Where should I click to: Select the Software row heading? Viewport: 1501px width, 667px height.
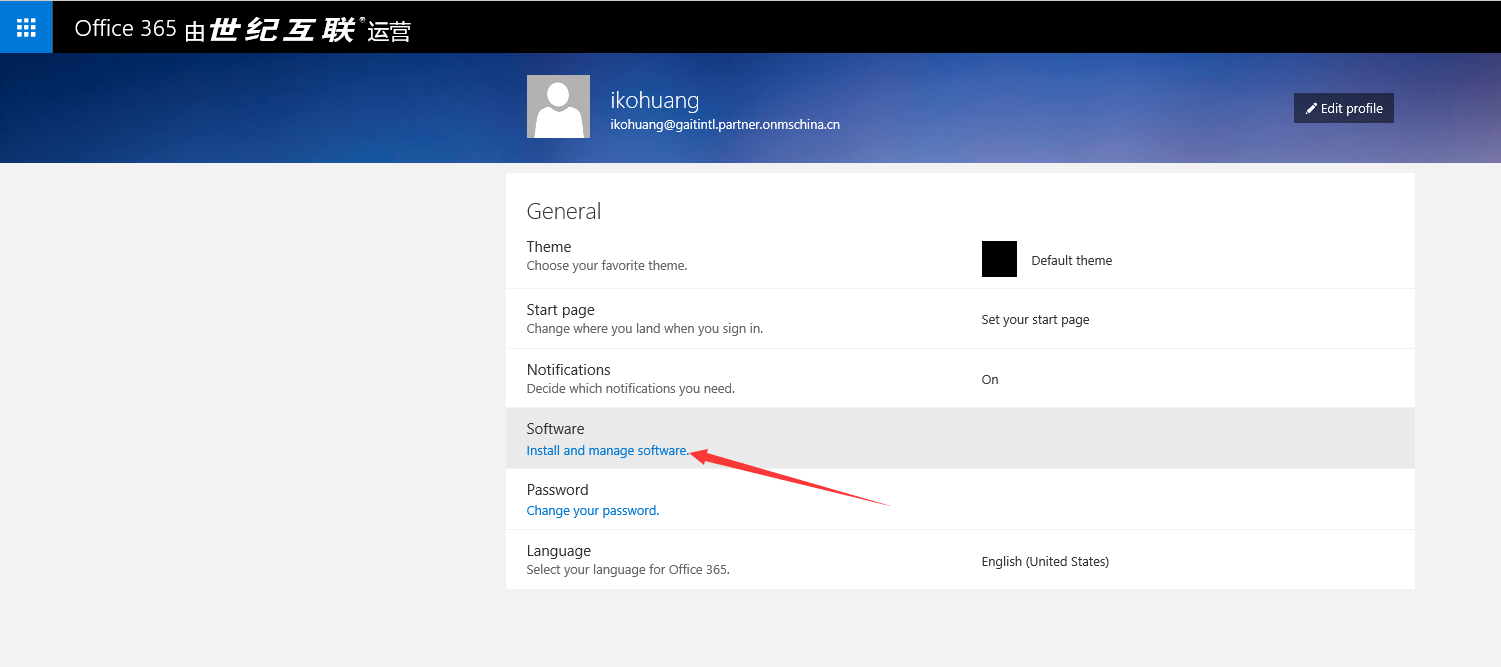[x=556, y=429]
